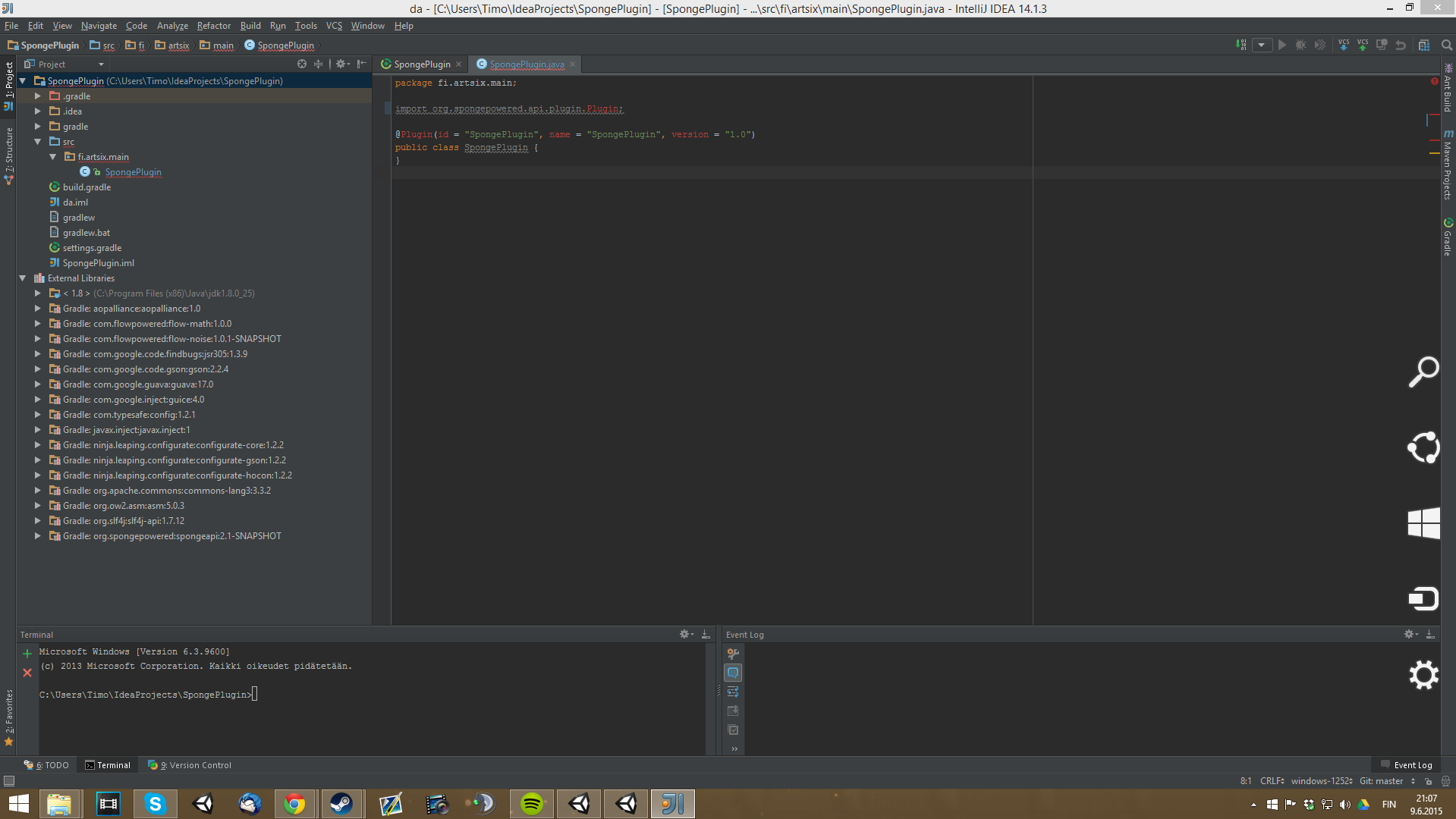This screenshot has height=819, width=1456.
Task: Open the File menu
Action: pos(11,25)
